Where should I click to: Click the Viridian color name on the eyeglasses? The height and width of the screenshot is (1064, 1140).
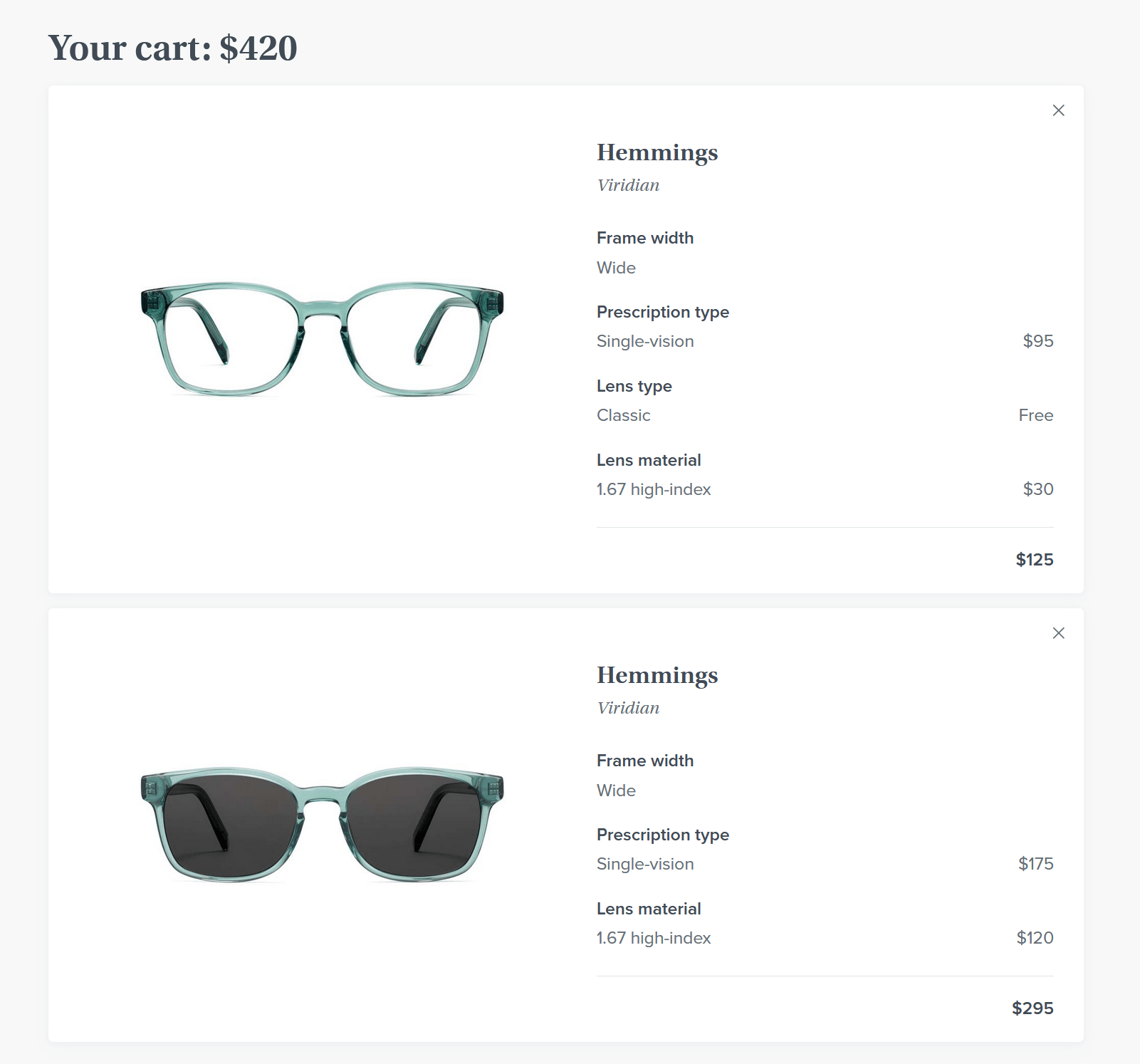[627, 184]
